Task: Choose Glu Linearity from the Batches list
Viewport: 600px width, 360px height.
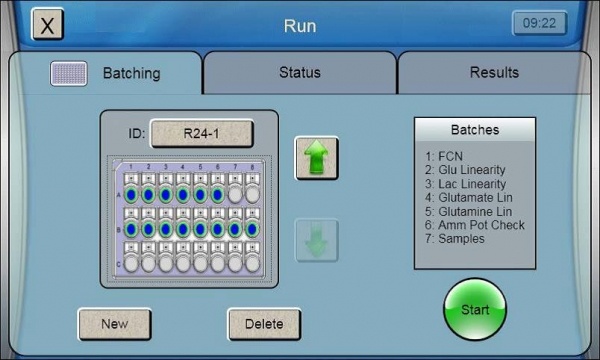Action: click(x=465, y=170)
